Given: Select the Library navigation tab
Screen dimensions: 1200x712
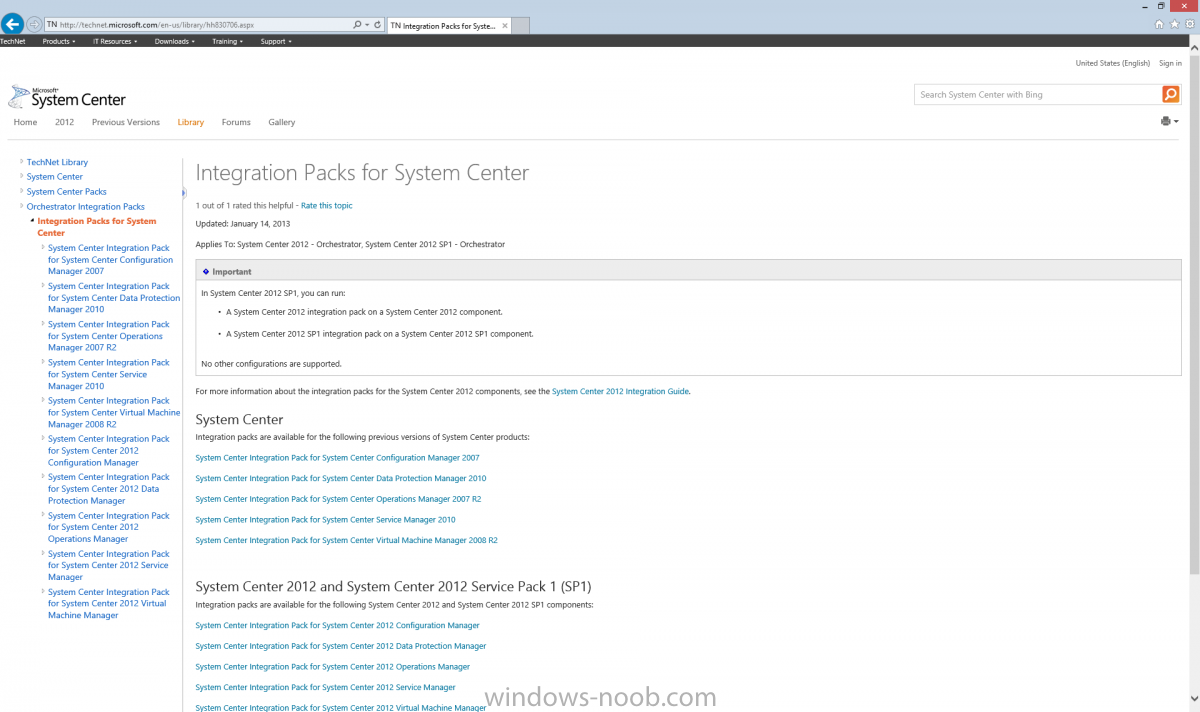Looking at the screenshot, I should 190,122.
